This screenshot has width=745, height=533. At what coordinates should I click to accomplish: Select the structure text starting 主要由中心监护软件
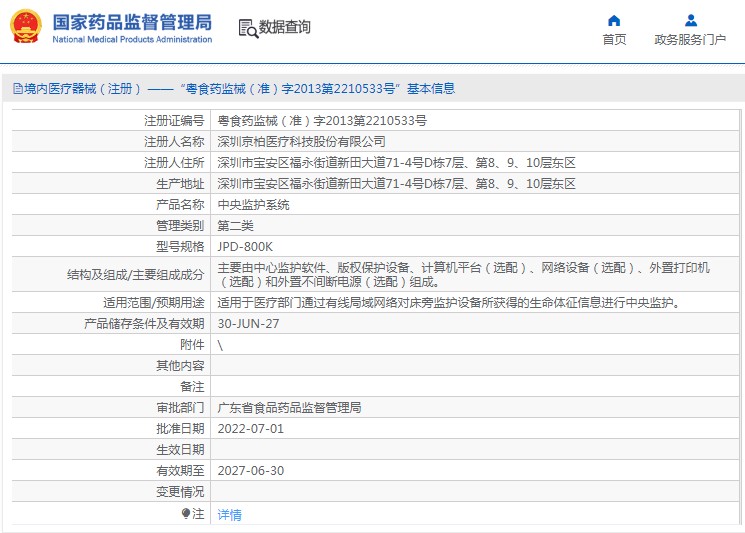click(463, 275)
